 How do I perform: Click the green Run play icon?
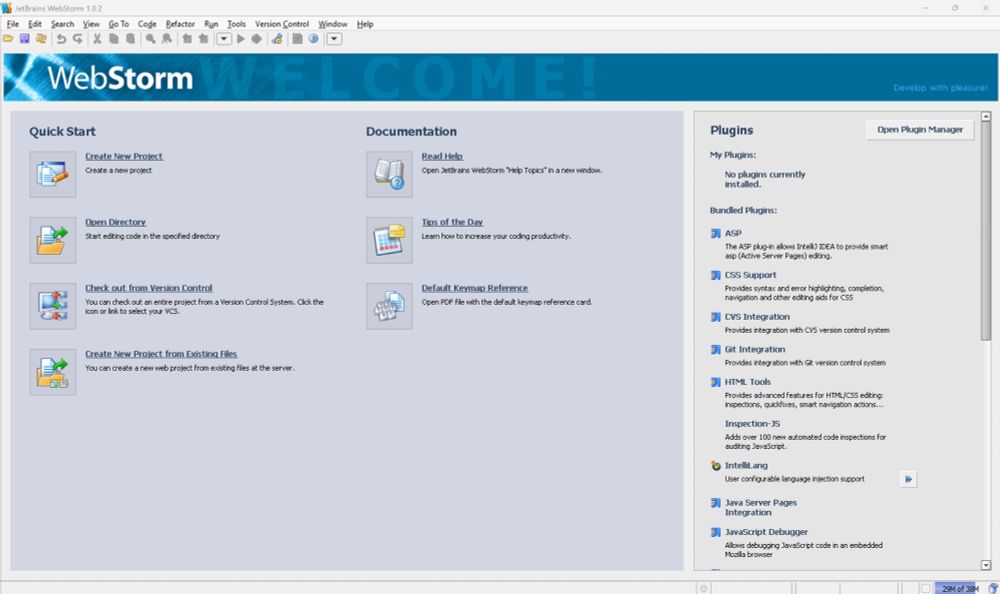point(240,39)
